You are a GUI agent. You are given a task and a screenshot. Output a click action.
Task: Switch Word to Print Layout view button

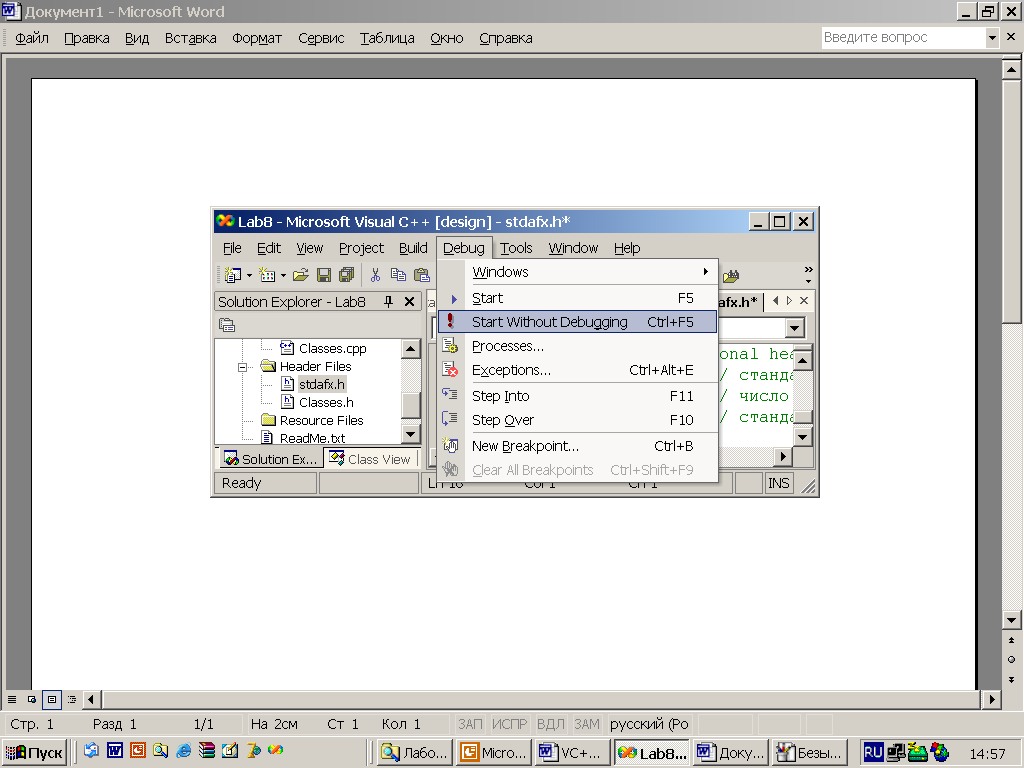point(52,699)
